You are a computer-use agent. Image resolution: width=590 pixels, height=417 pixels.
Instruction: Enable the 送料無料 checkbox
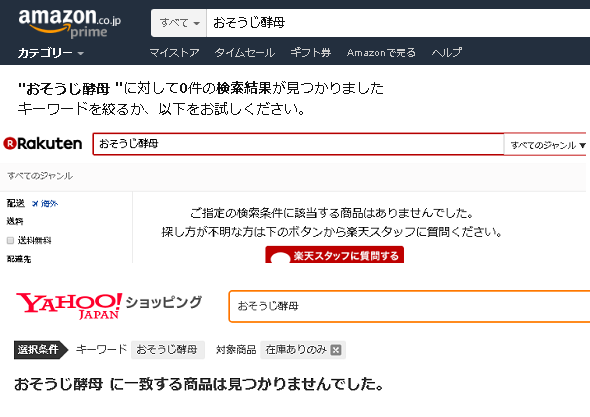click(x=11, y=240)
